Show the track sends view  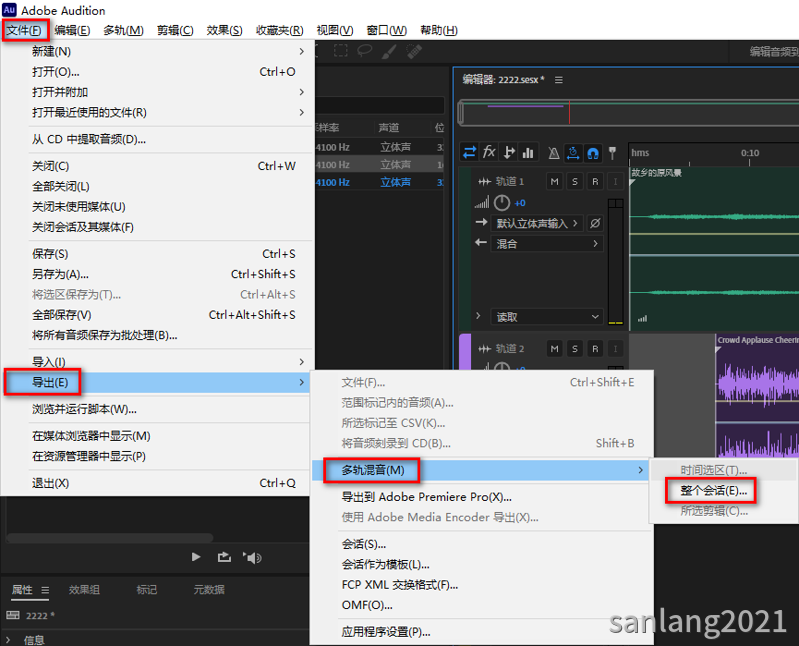click(509, 152)
